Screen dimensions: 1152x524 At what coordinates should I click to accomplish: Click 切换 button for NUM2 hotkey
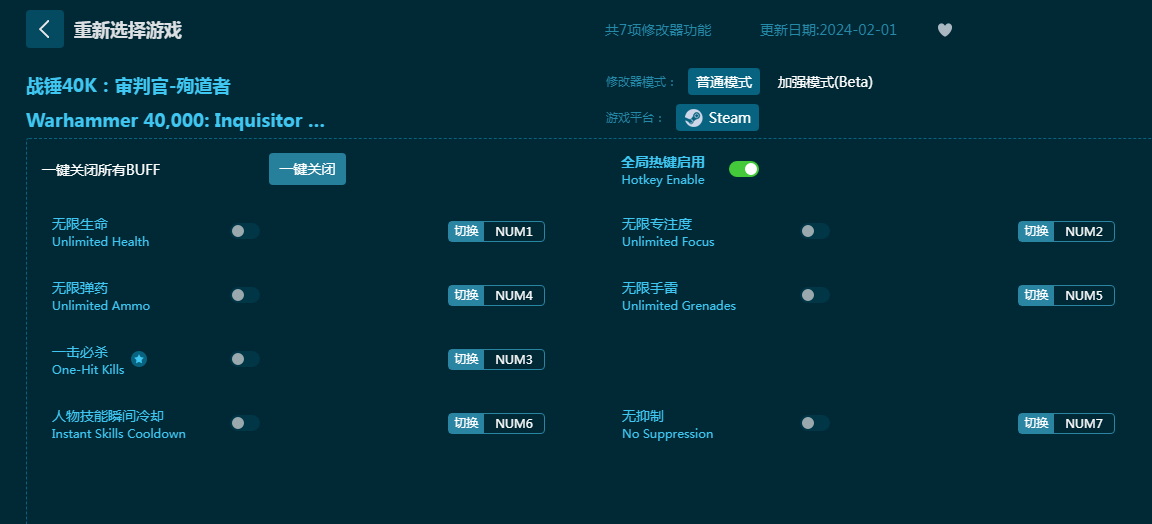[x=1036, y=232]
